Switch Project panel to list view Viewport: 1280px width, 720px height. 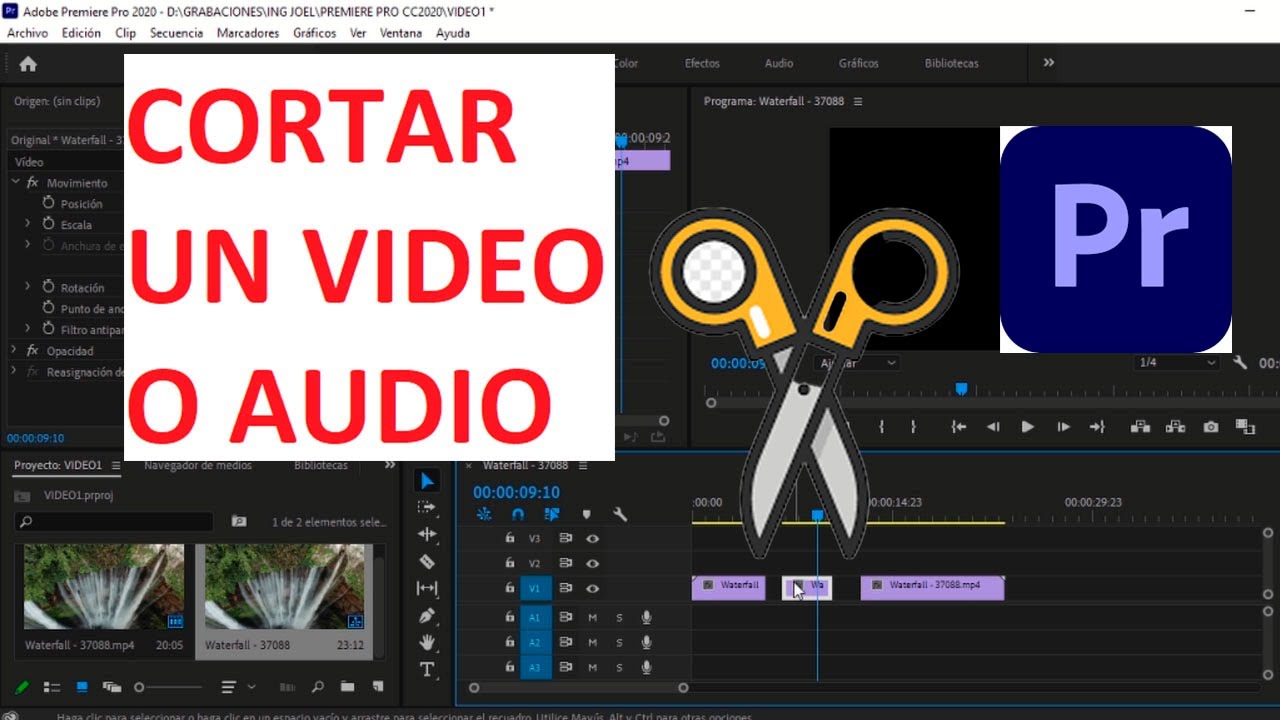[51, 687]
